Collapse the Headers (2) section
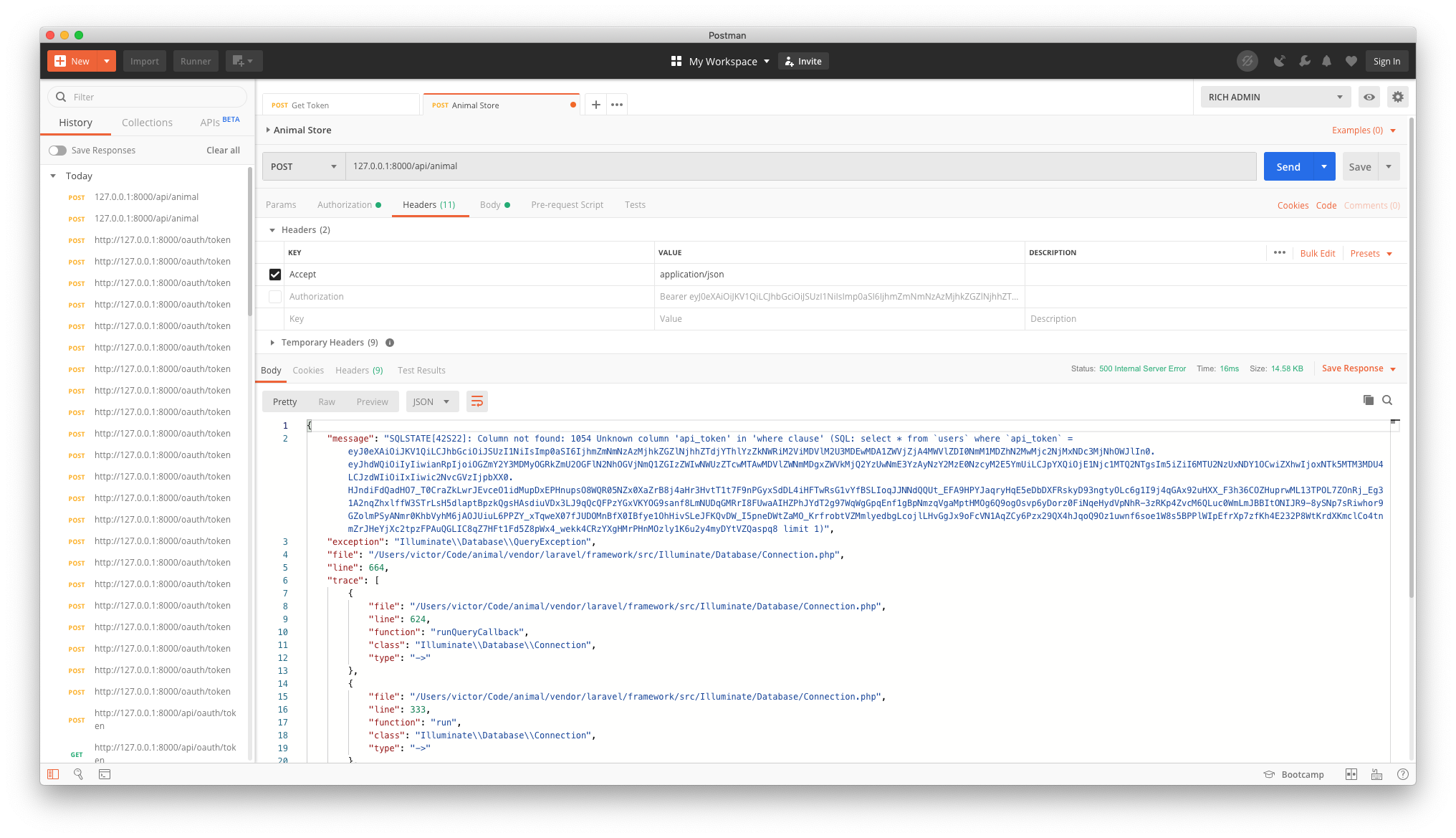This screenshot has width=1456, height=838. pyautogui.click(x=272, y=230)
